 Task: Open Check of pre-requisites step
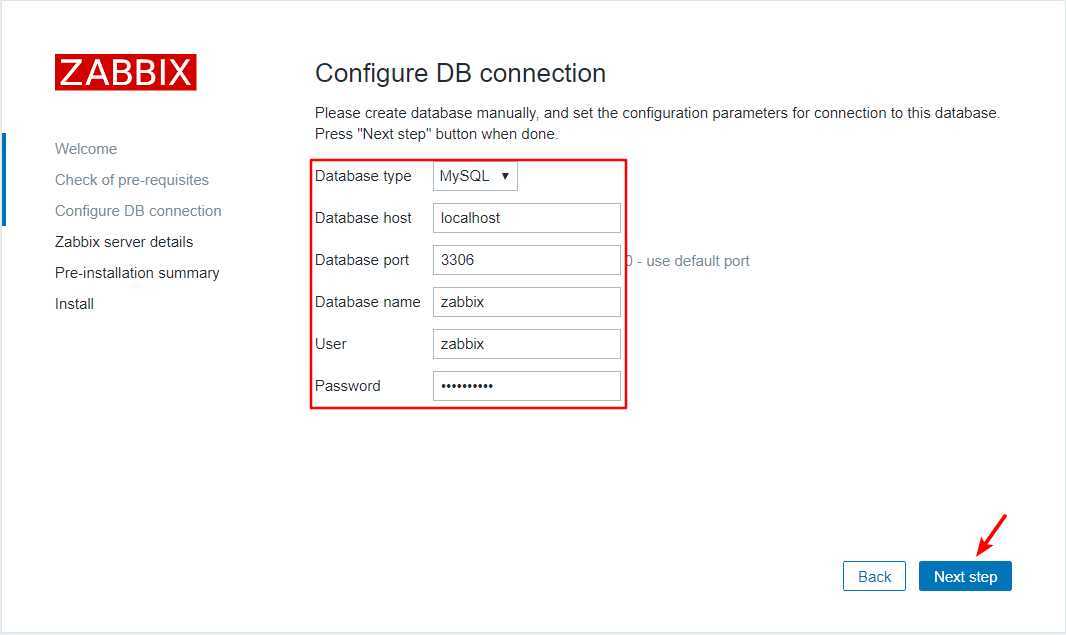[132, 180]
